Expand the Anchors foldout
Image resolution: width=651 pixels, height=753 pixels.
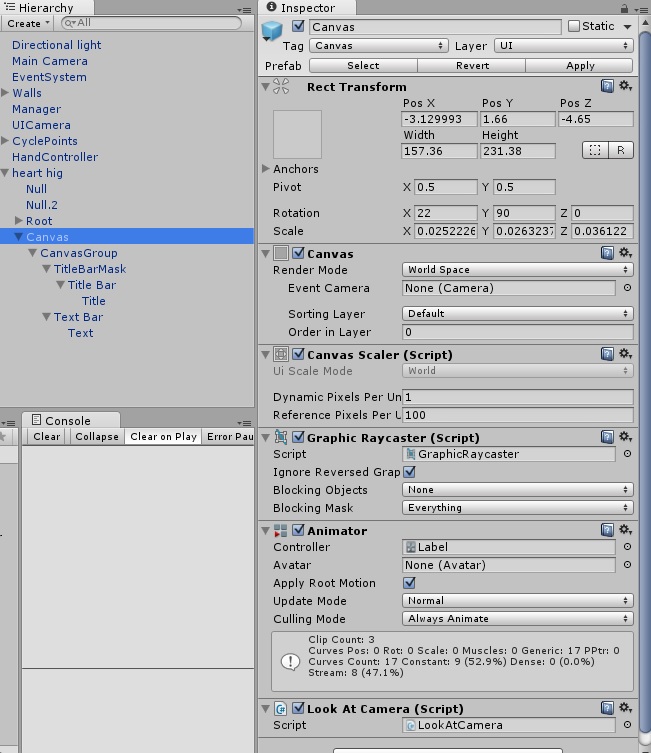pyautogui.click(x=266, y=169)
